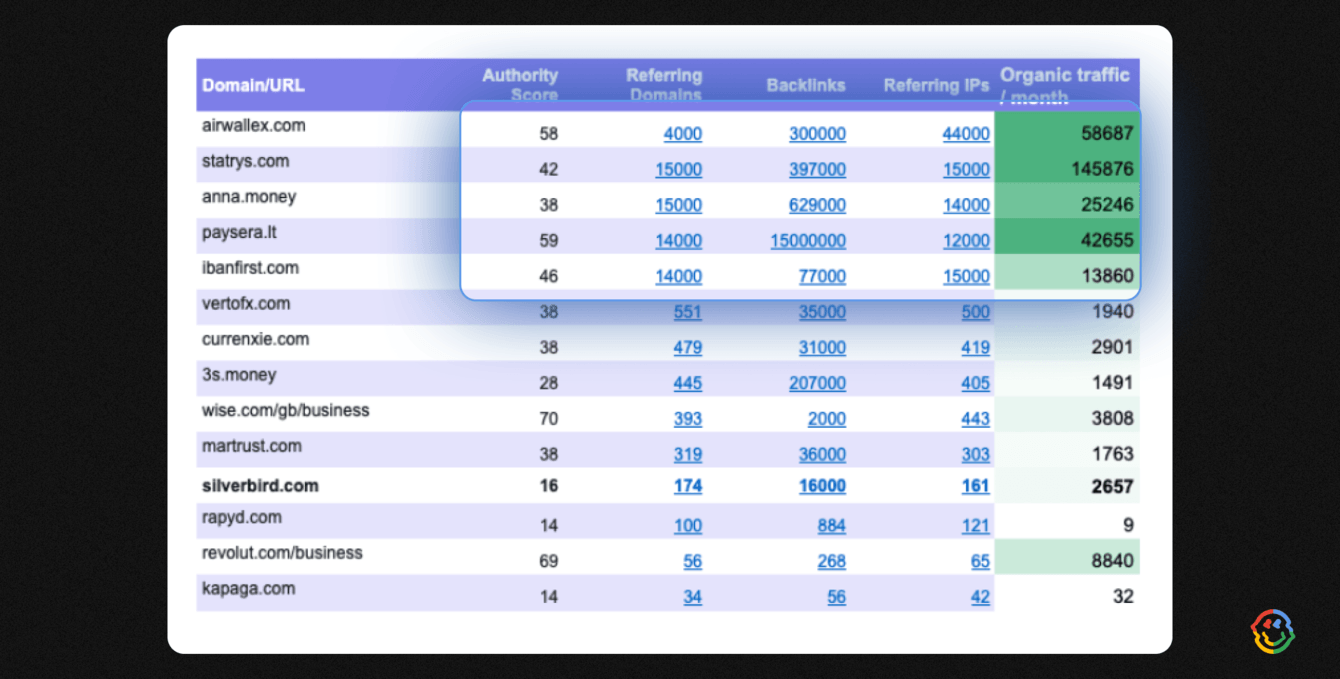Select the kapaga.com domain cell
Image resolution: width=1340 pixels, height=679 pixels.
[x=249, y=589]
